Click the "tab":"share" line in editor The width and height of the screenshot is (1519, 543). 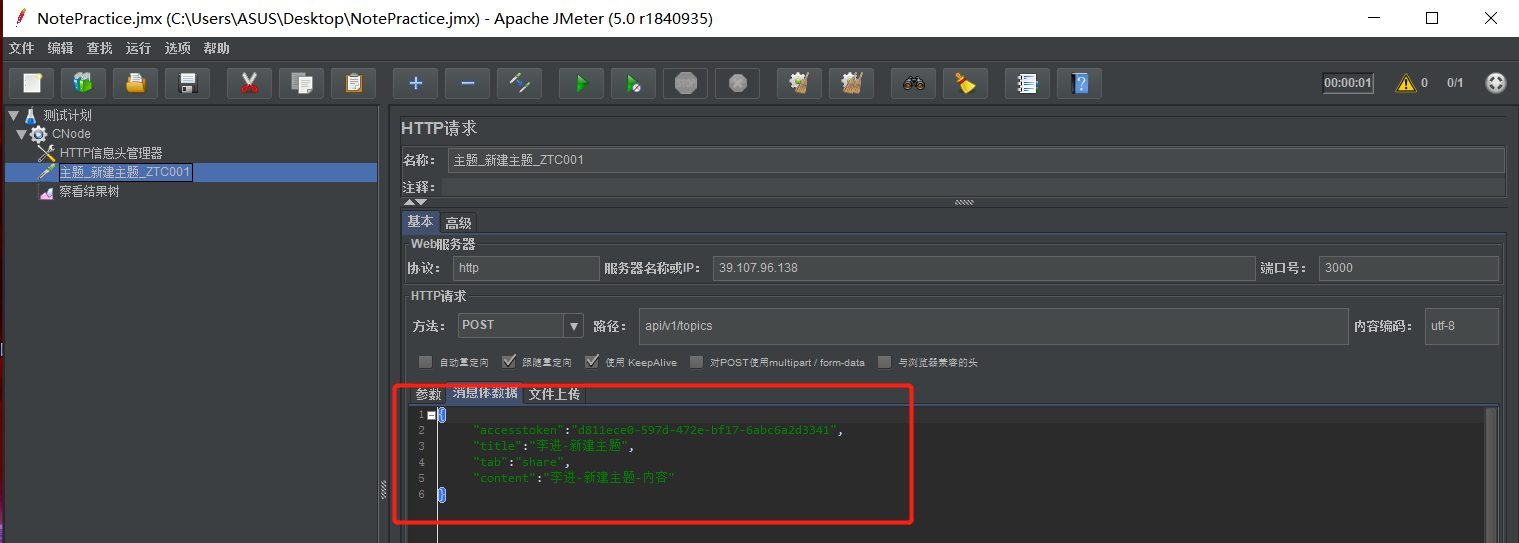point(520,462)
